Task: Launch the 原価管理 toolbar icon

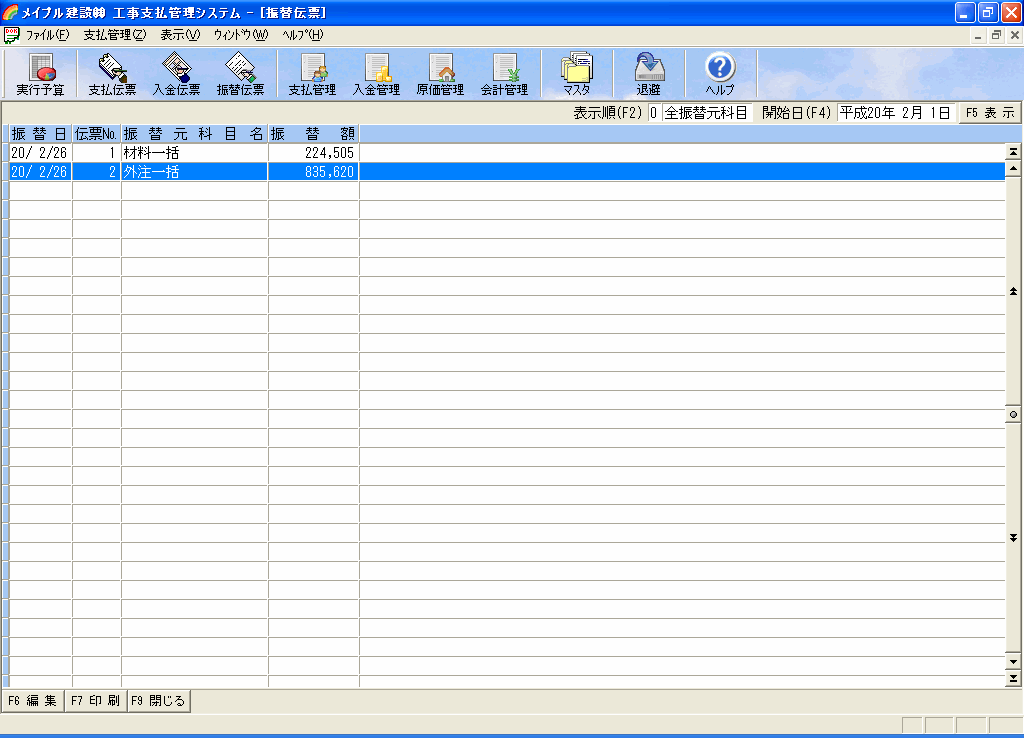Action: pos(440,74)
